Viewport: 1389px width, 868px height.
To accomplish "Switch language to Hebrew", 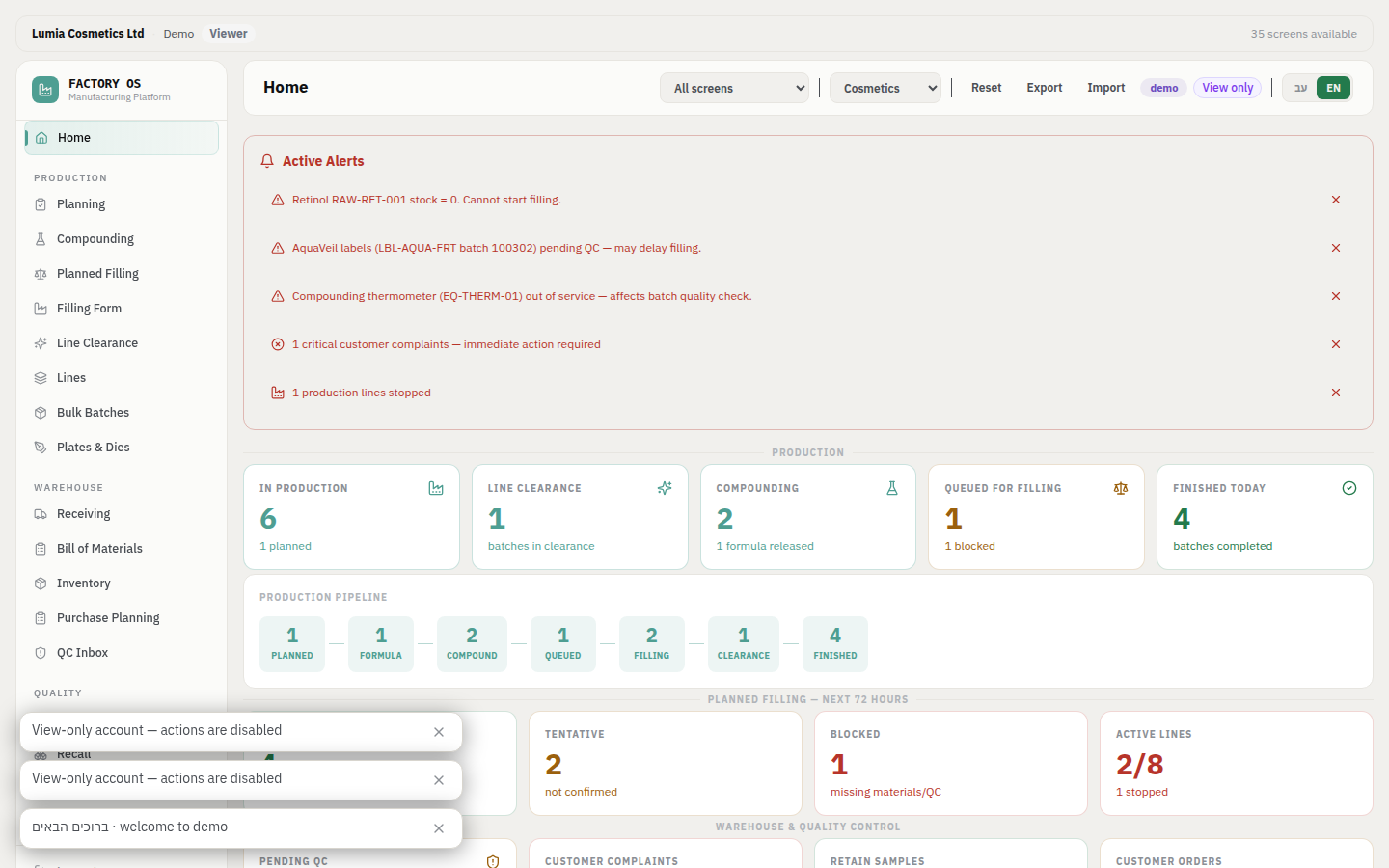I will [1300, 88].
